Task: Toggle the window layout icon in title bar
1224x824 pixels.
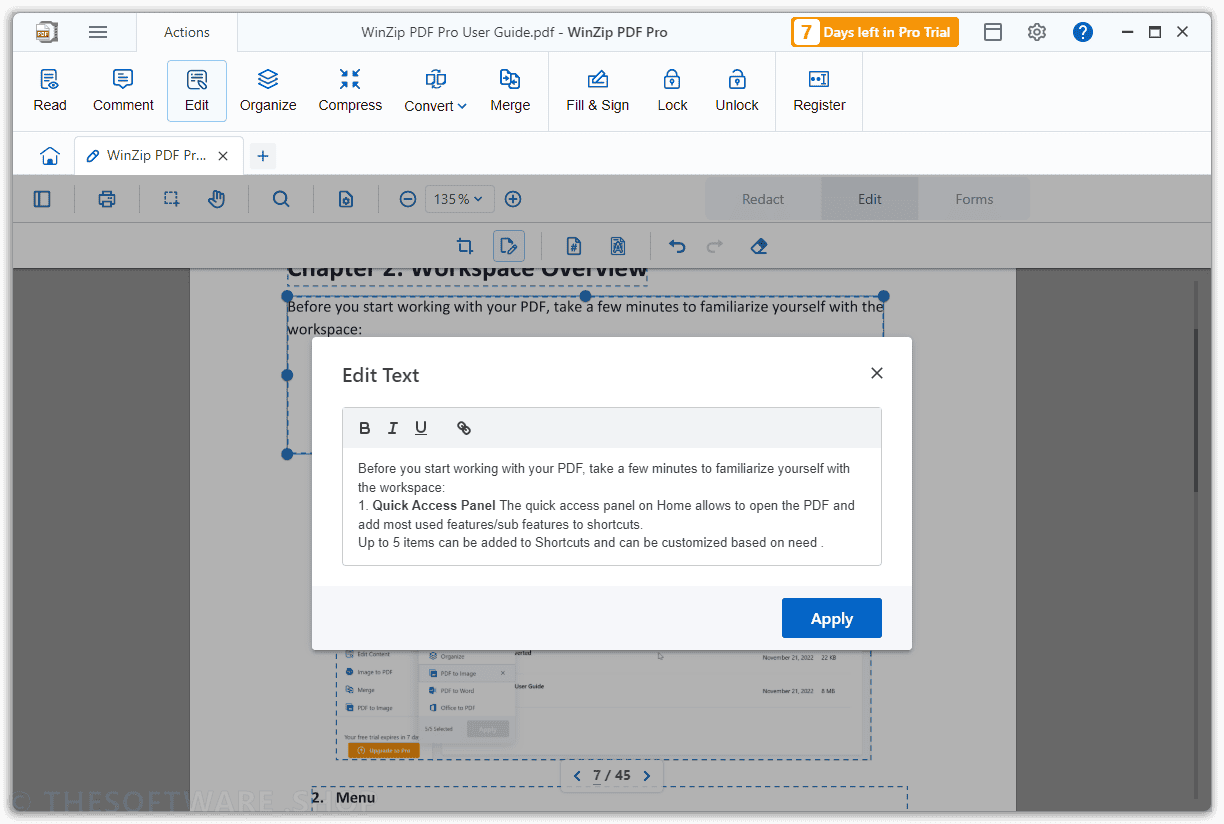Action: click(993, 32)
